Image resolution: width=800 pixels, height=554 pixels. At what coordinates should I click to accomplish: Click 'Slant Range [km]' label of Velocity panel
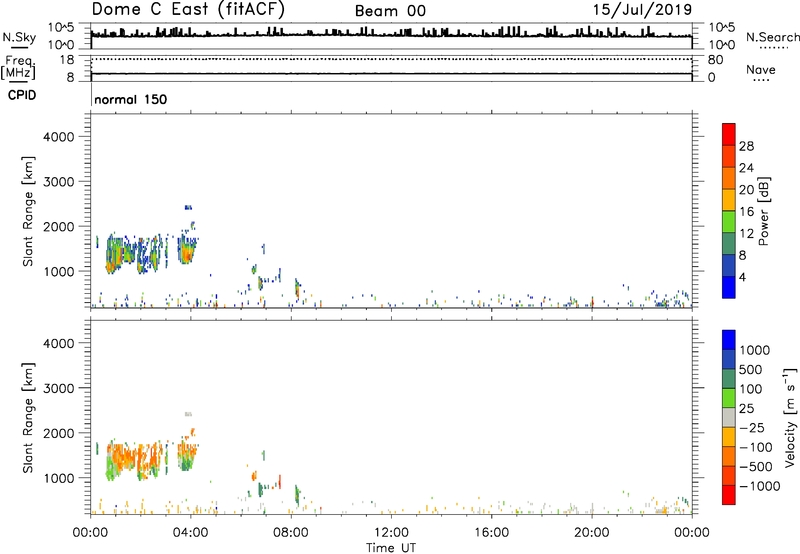click(28, 417)
